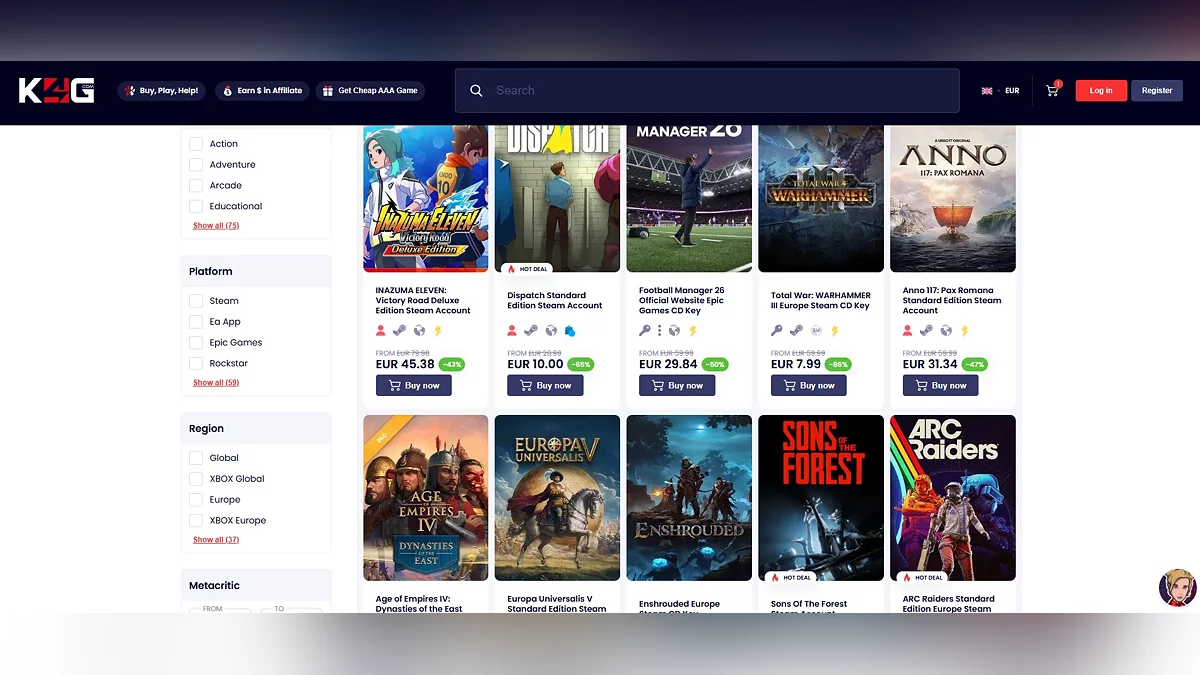Screen dimensions: 1200x675
Task: Click the globe icon on Dispatch card
Action: pos(551,331)
